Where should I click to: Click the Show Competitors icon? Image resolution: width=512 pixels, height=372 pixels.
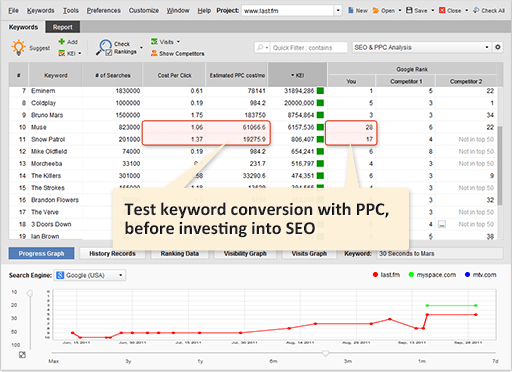click(x=154, y=53)
